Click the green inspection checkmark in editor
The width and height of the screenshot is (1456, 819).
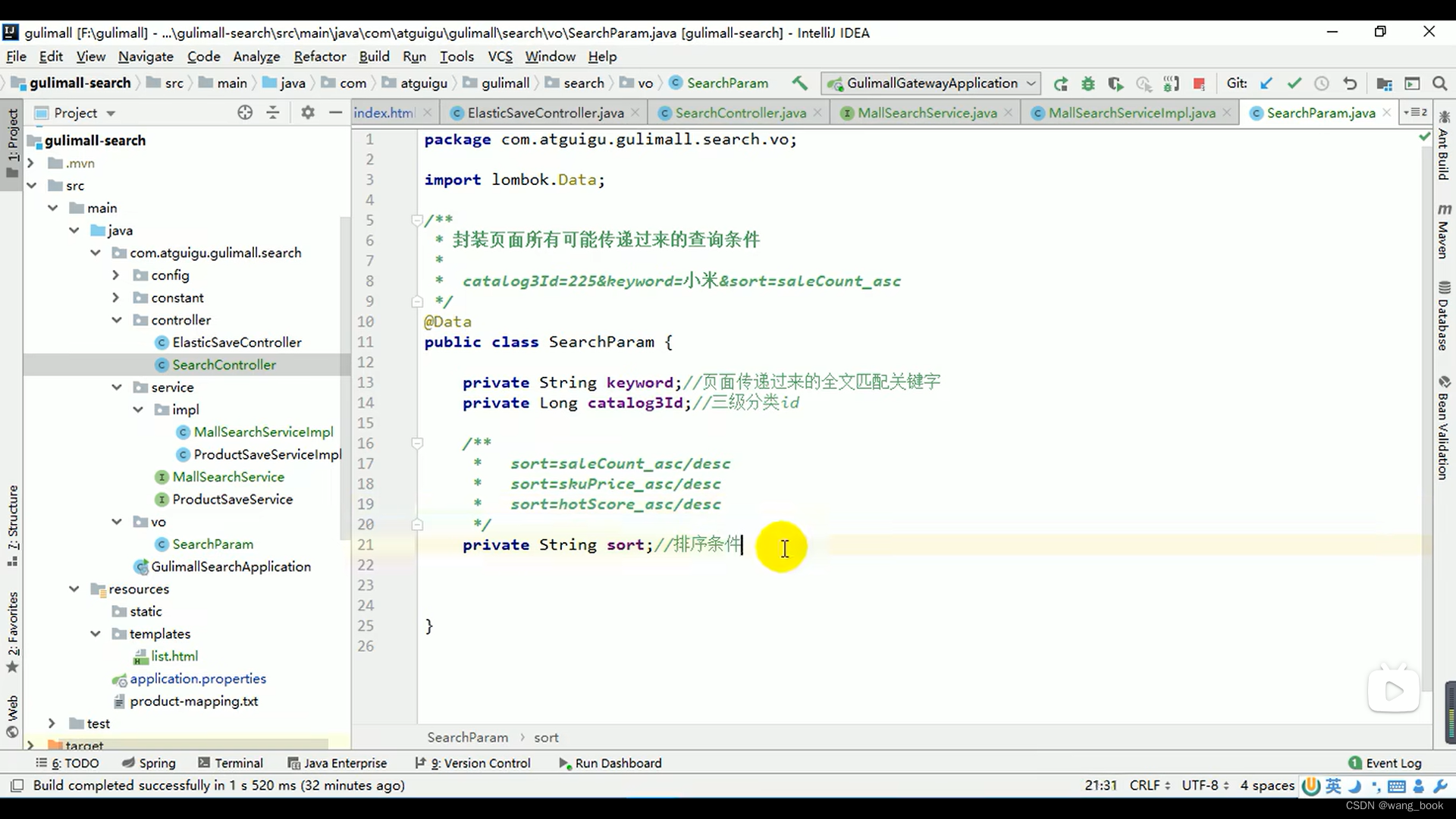tap(1423, 137)
